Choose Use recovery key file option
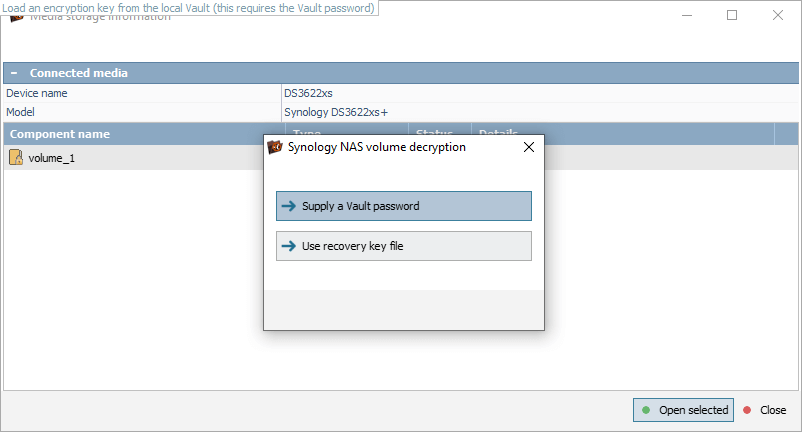The height and width of the screenshot is (432, 802). [403, 246]
